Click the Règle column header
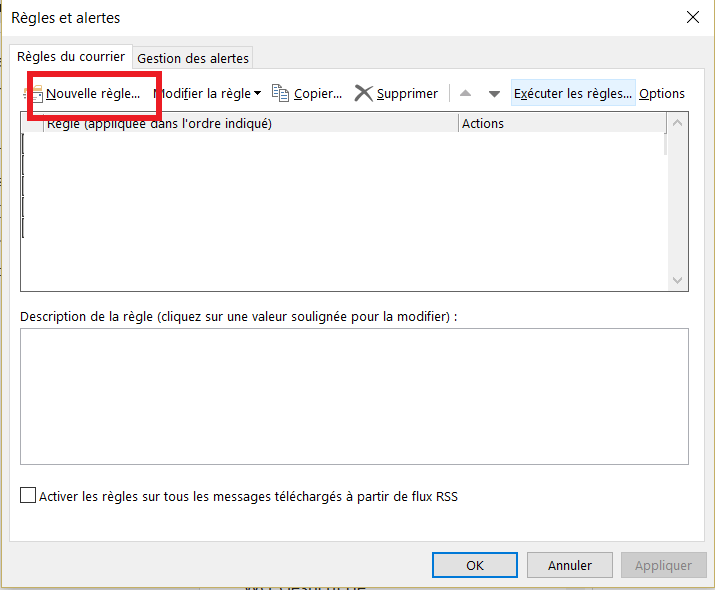 coord(251,124)
